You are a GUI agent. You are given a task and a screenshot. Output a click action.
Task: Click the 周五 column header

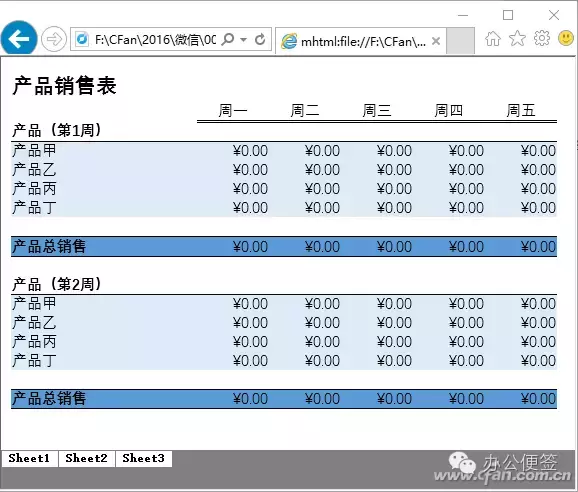point(520,110)
